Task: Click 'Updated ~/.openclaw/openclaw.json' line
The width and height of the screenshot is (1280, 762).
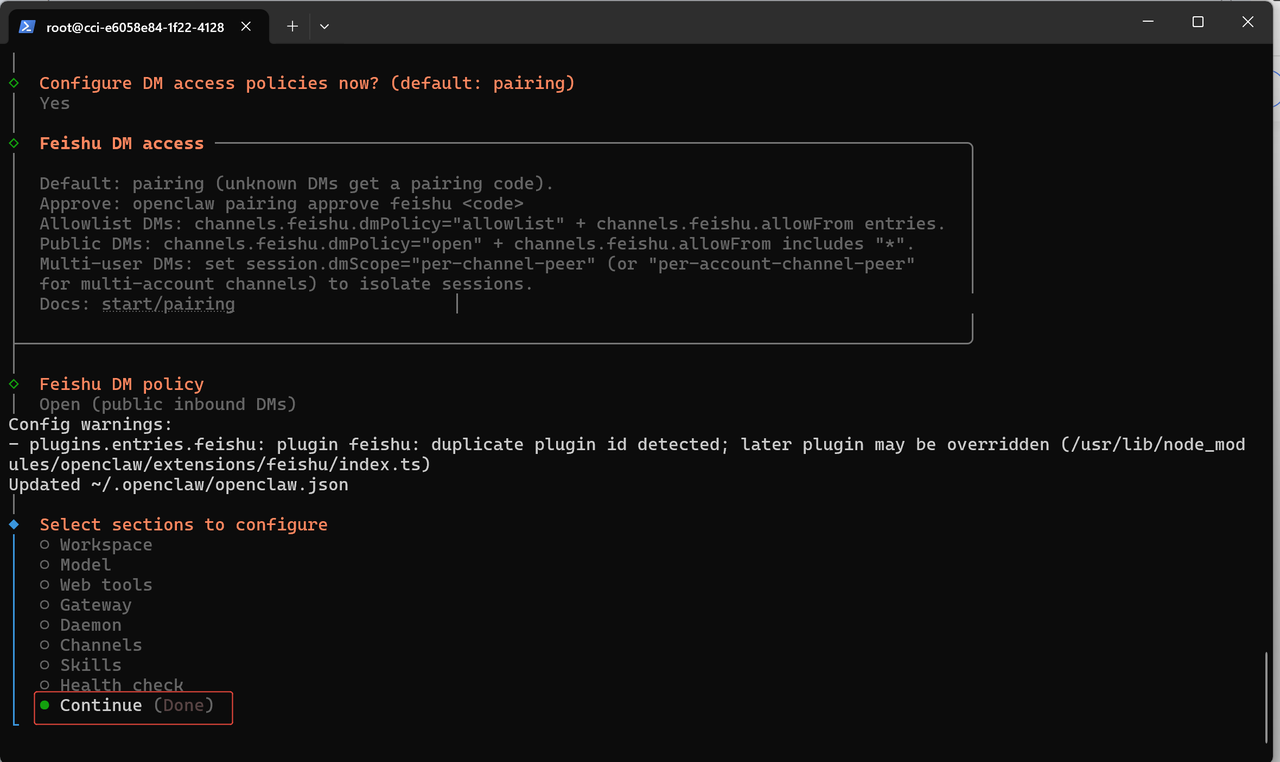Action: 178,485
